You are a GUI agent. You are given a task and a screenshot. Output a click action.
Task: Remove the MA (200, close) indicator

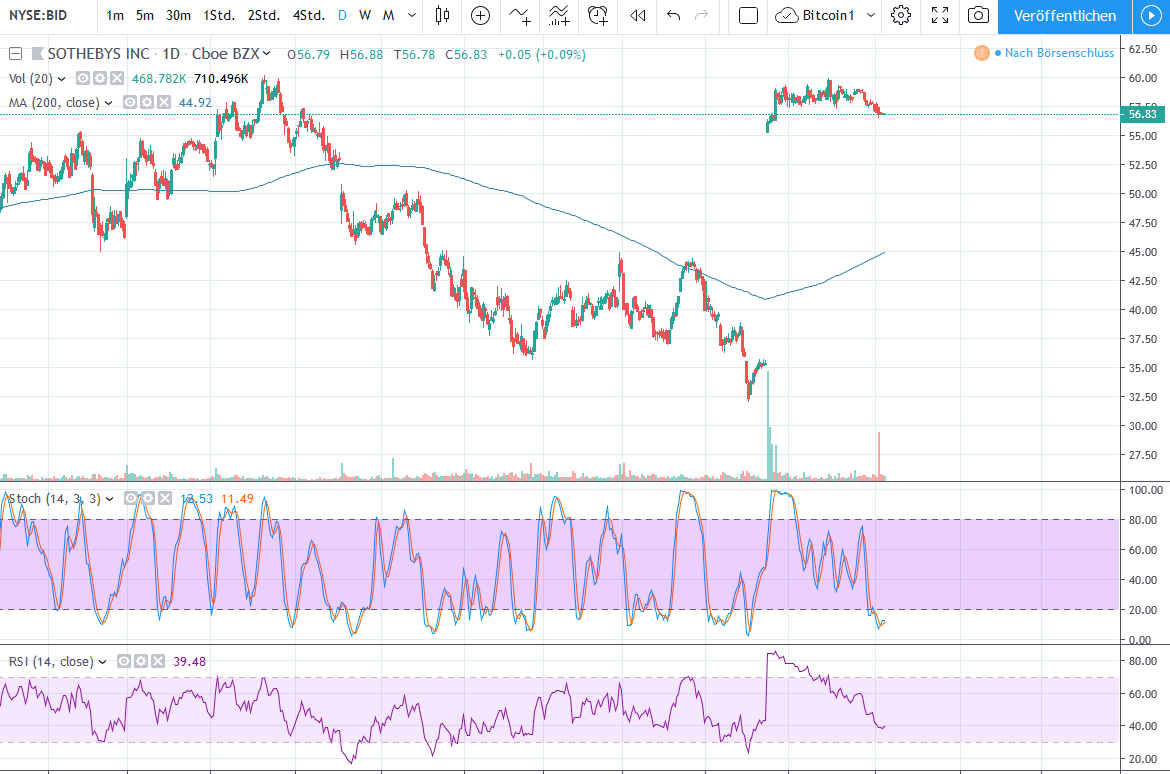click(x=164, y=102)
